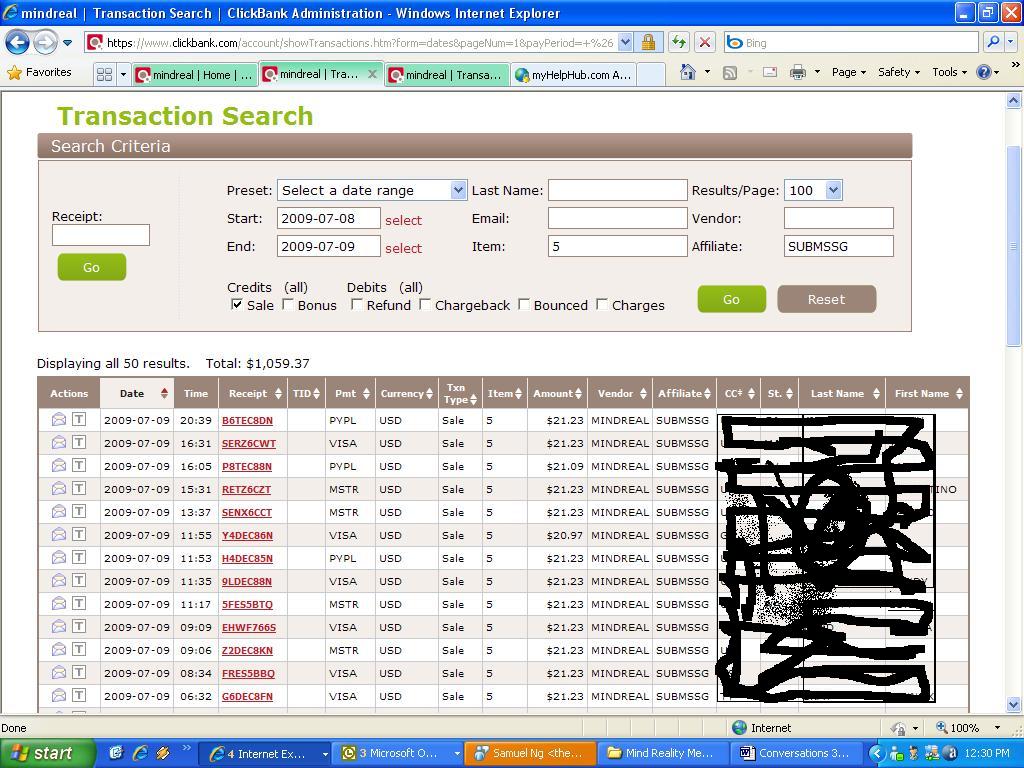Open the Tools menu dropdown
The width and height of the screenshot is (1024, 768).
click(x=949, y=72)
